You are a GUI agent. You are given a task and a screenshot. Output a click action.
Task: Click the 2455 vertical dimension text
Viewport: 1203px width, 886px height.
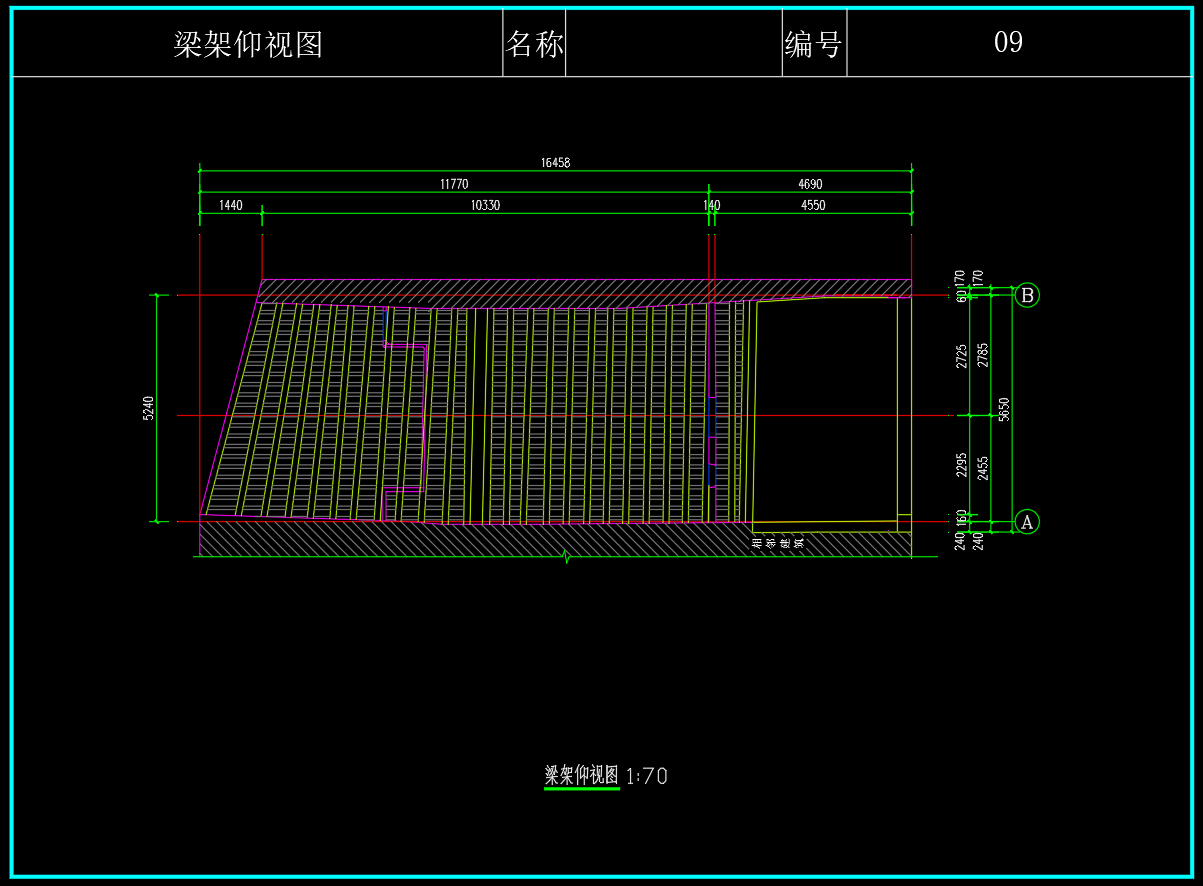[x=983, y=468]
